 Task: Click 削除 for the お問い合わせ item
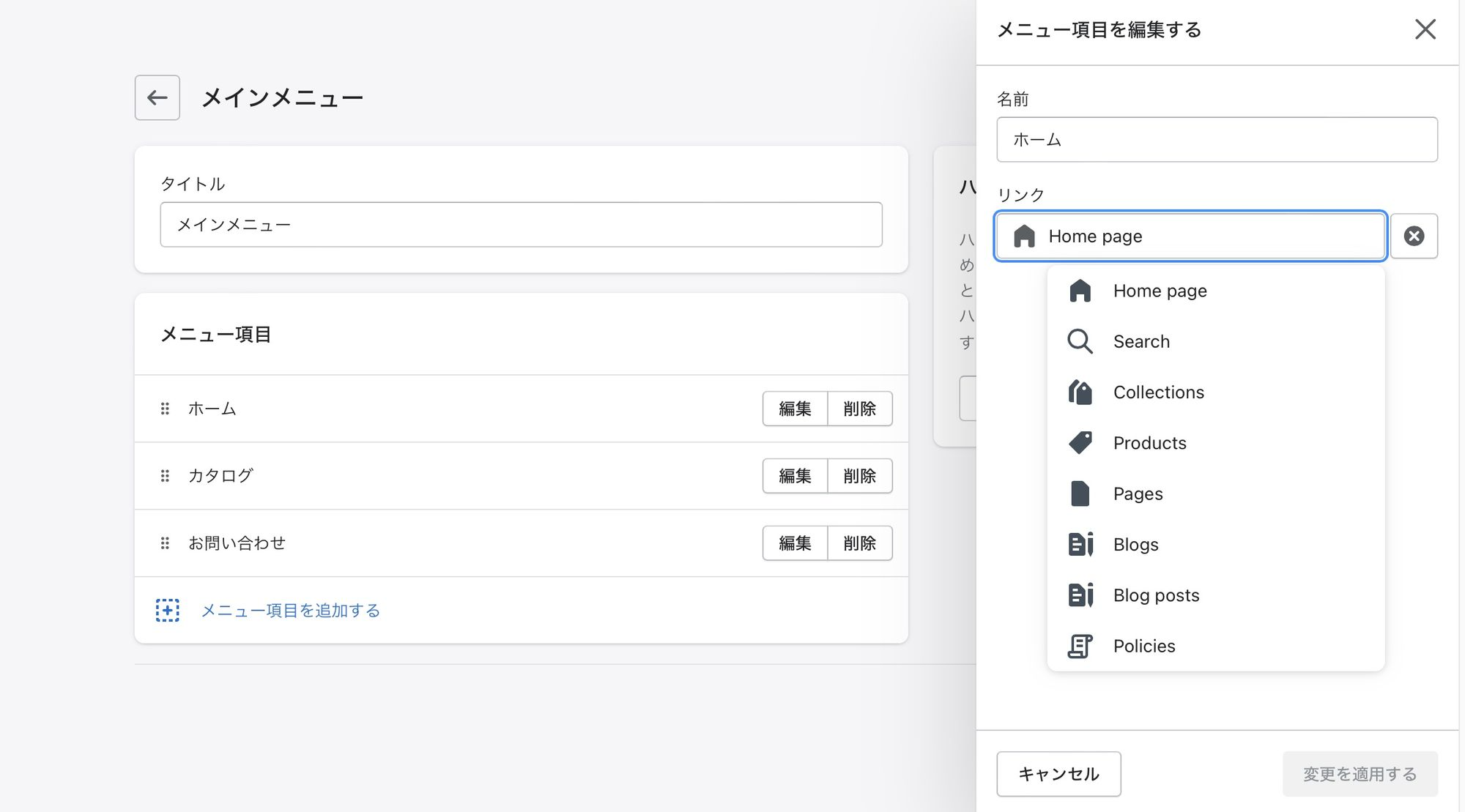(859, 543)
